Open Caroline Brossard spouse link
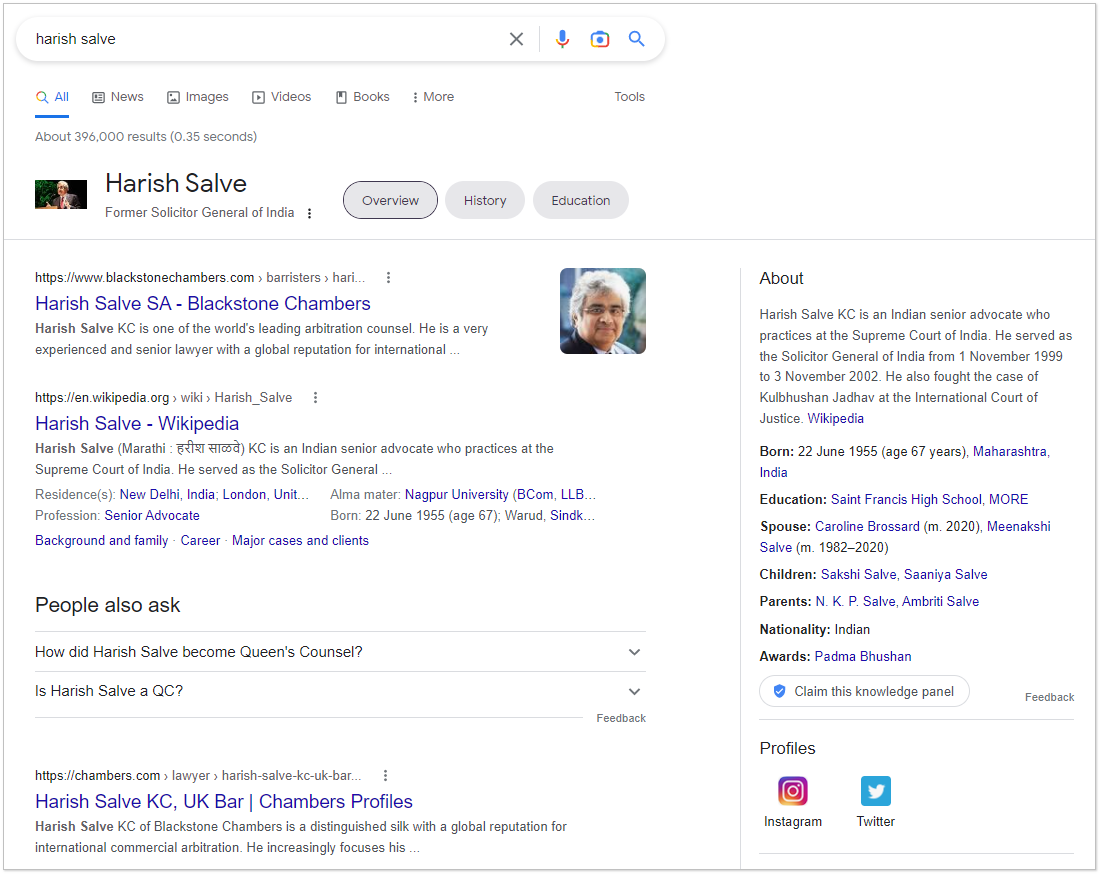 [867, 527]
